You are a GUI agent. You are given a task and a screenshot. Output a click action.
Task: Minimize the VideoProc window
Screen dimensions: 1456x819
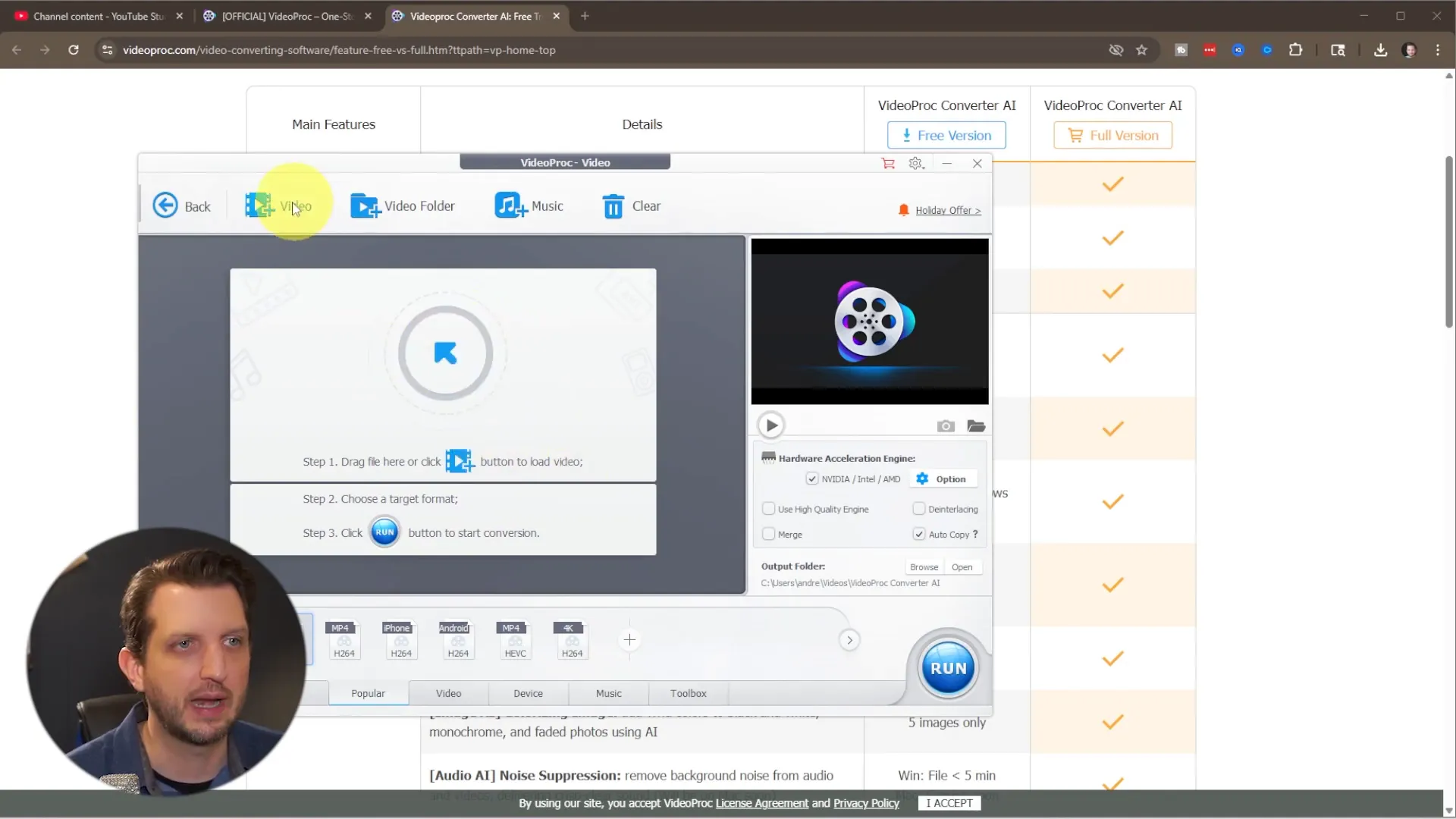pyautogui.click(x=946, y=164)
